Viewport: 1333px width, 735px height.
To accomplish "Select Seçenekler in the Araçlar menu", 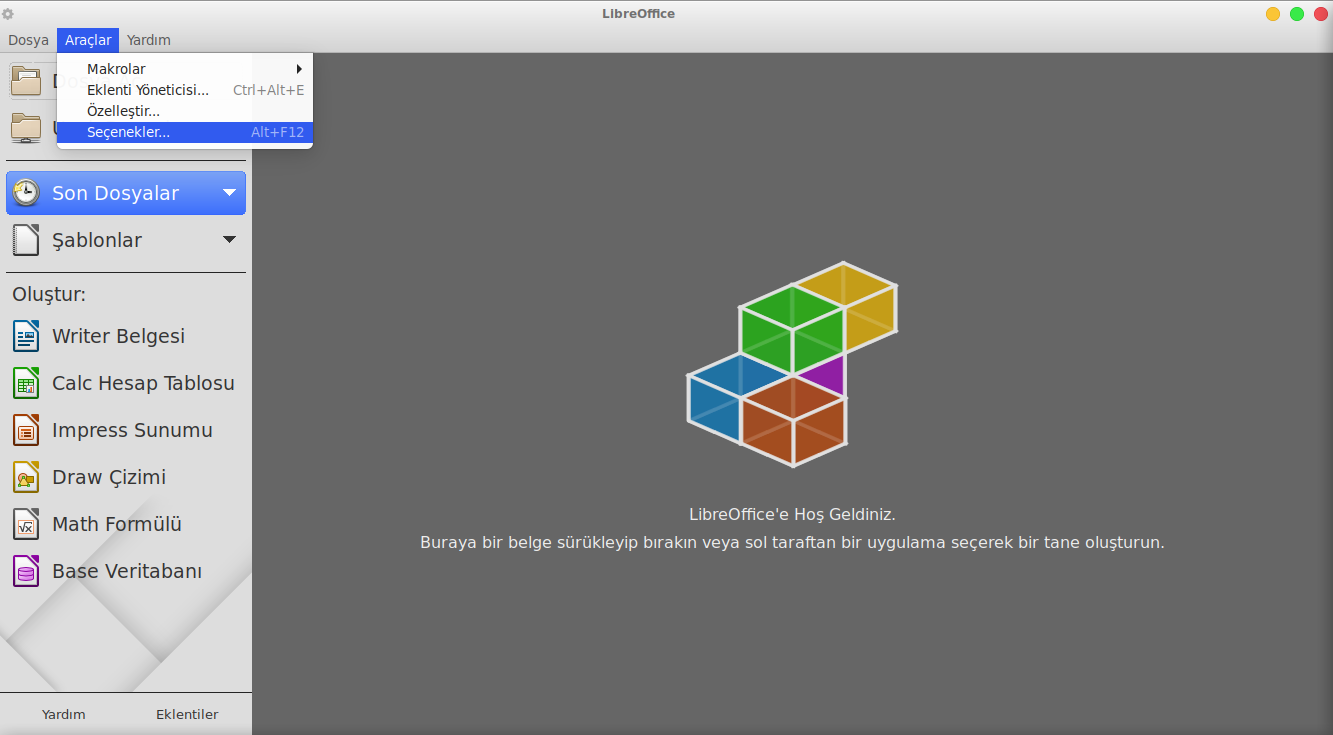I will click(x=185, y=132).
